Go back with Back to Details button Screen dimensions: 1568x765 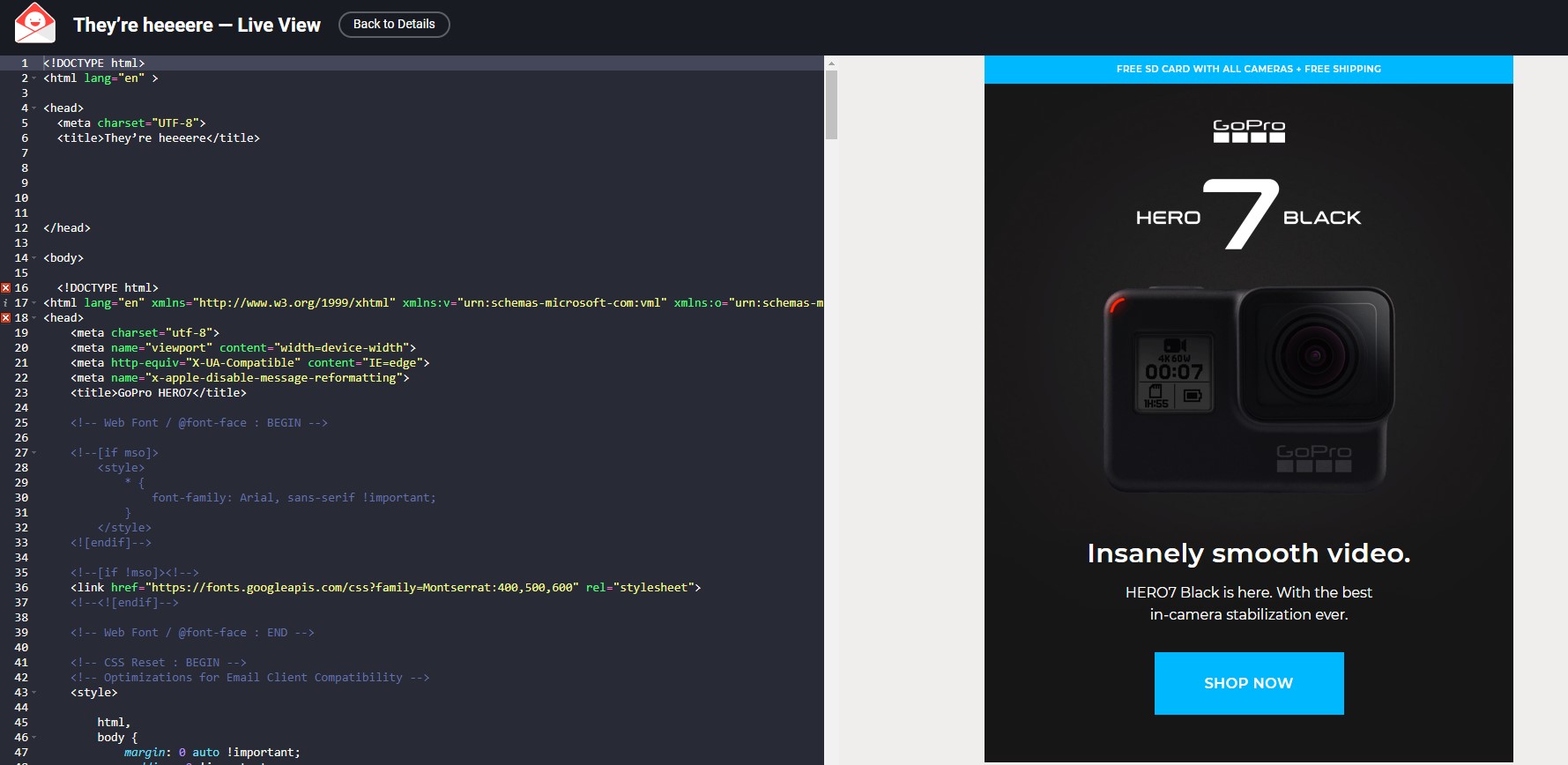pyautogui.click(x=394, y=25)
